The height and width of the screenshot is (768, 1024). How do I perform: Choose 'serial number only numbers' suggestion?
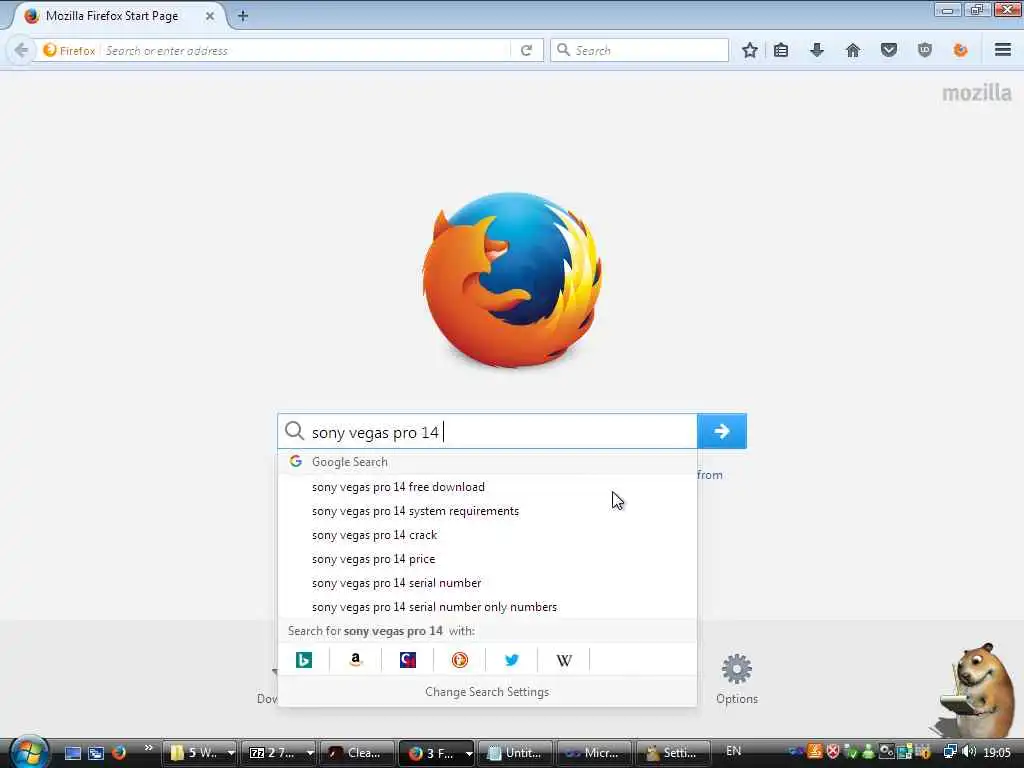coord(487,607)
